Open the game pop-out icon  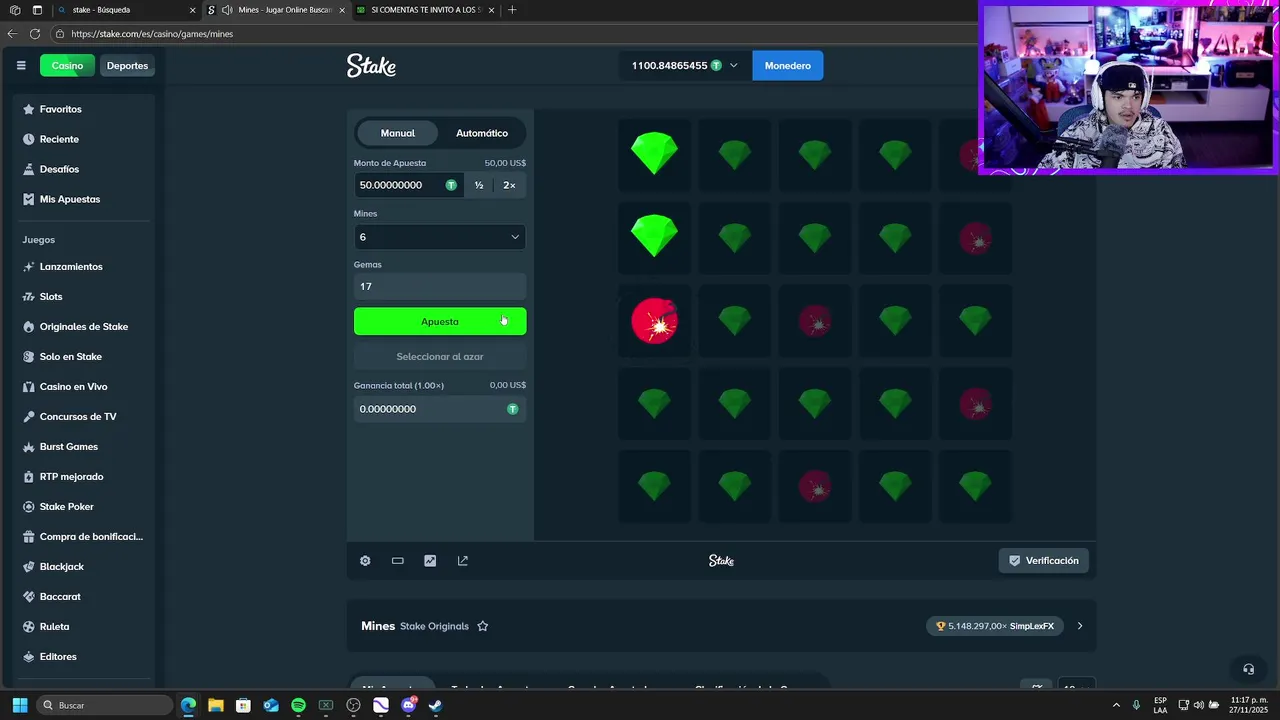point(463,561)
